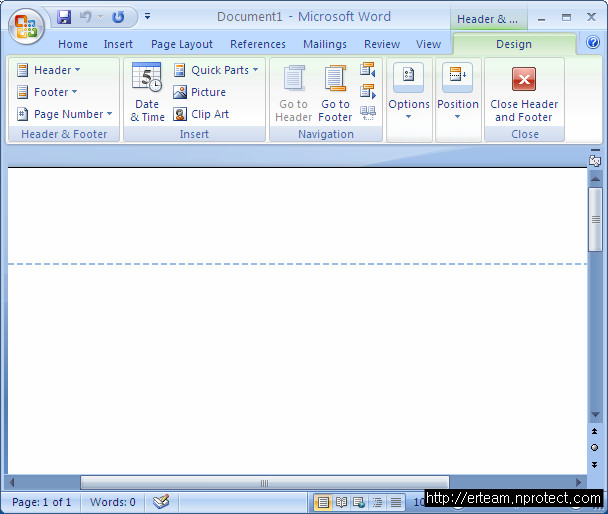Open Customize Quick Access Toolbar dropdown
Image resolution: width=608 pixels, height=514 pixels.
pyautogui.click(x=147, y=16)
